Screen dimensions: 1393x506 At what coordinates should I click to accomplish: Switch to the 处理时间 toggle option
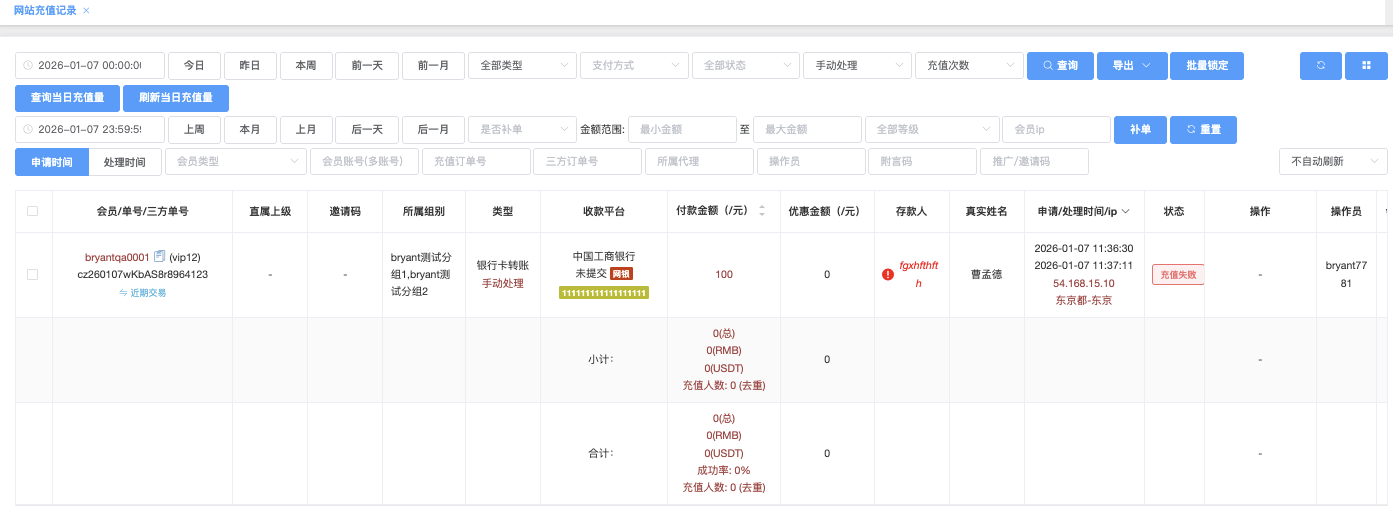125,162
